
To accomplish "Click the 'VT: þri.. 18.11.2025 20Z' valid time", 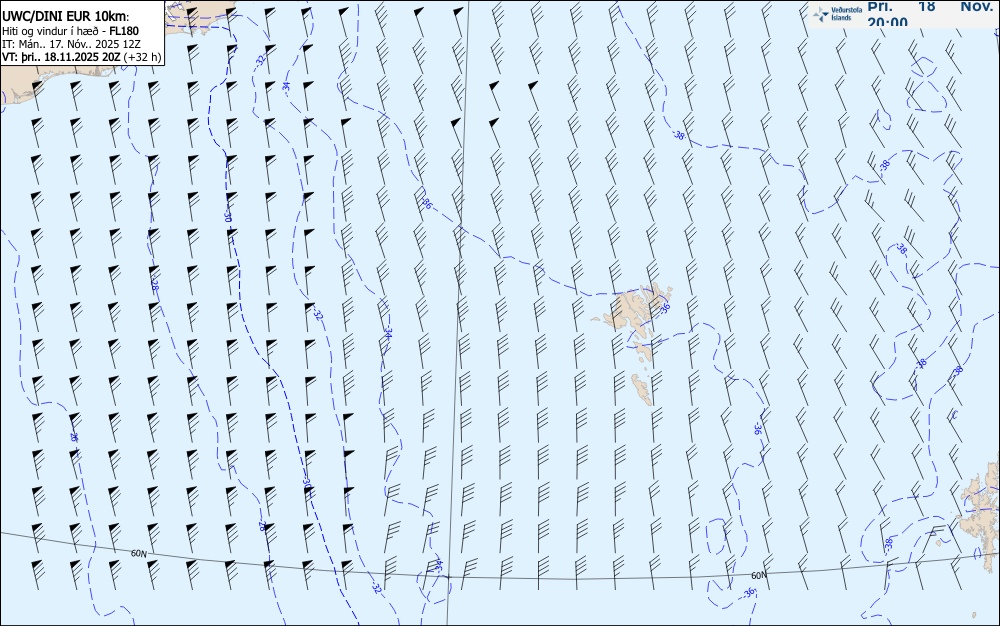I will (61, 57).
